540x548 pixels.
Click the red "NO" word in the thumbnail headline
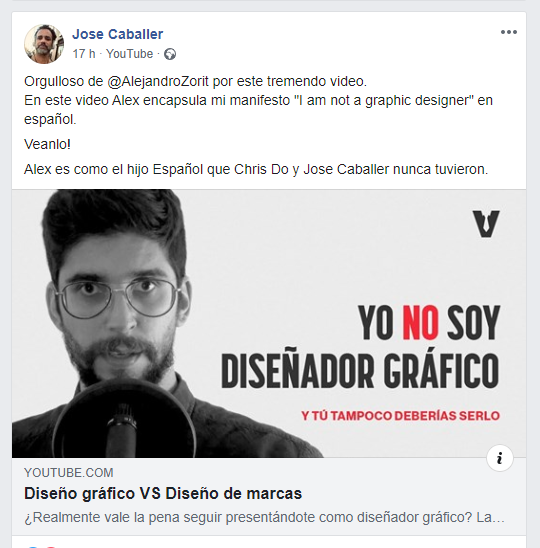[x=420, y=323]
